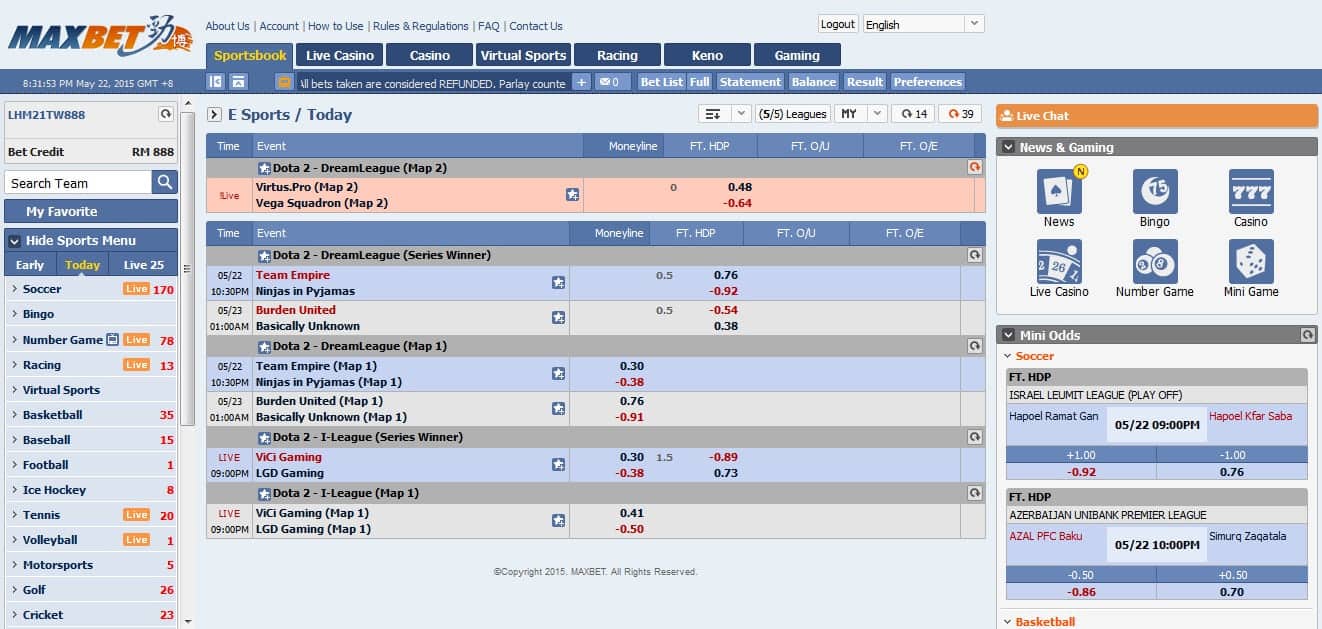Image resolution: width=1322 pixels, height=629 pixels.
Task: Switch to the Live Casino tab
Action: (x=340, y=55)
